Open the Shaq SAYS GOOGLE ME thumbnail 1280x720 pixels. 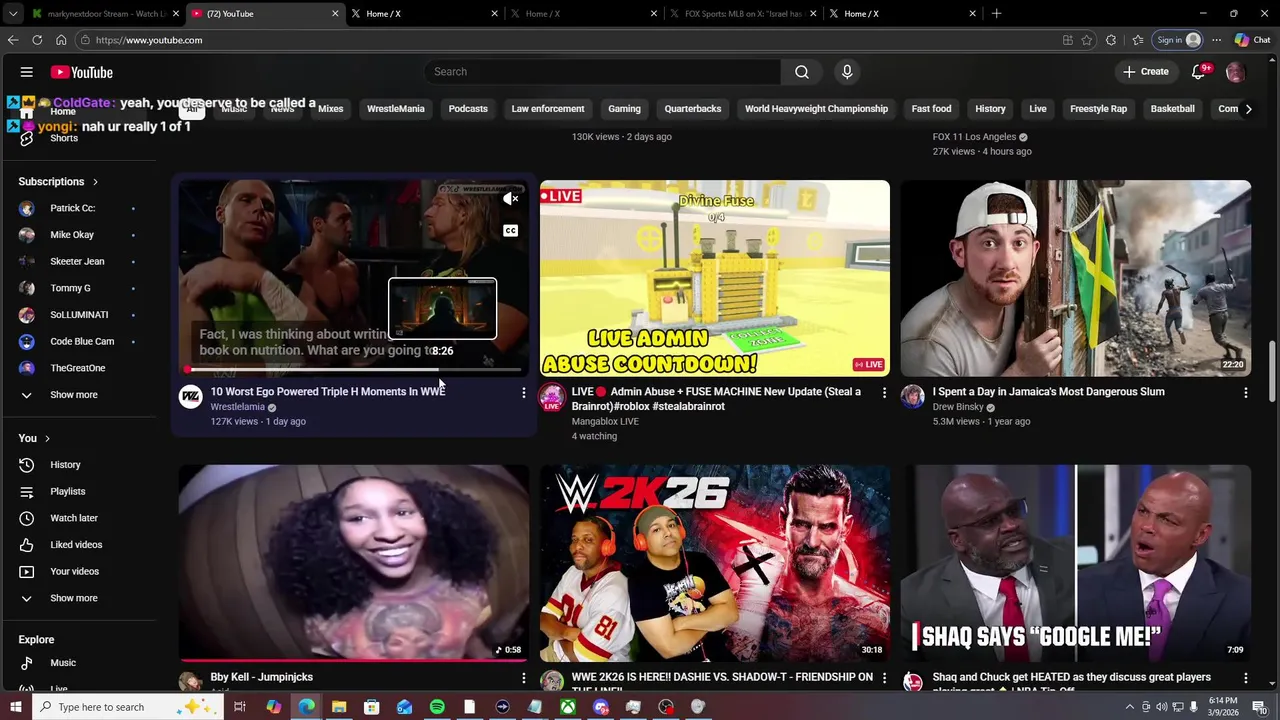[1075, 562]
